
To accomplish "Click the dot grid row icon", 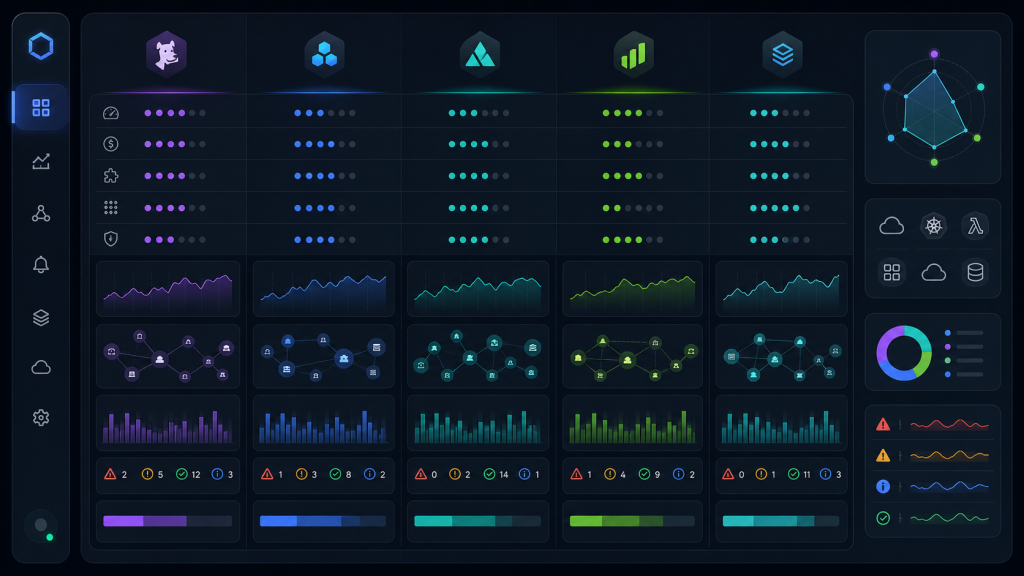I will (x=111, y=208).
